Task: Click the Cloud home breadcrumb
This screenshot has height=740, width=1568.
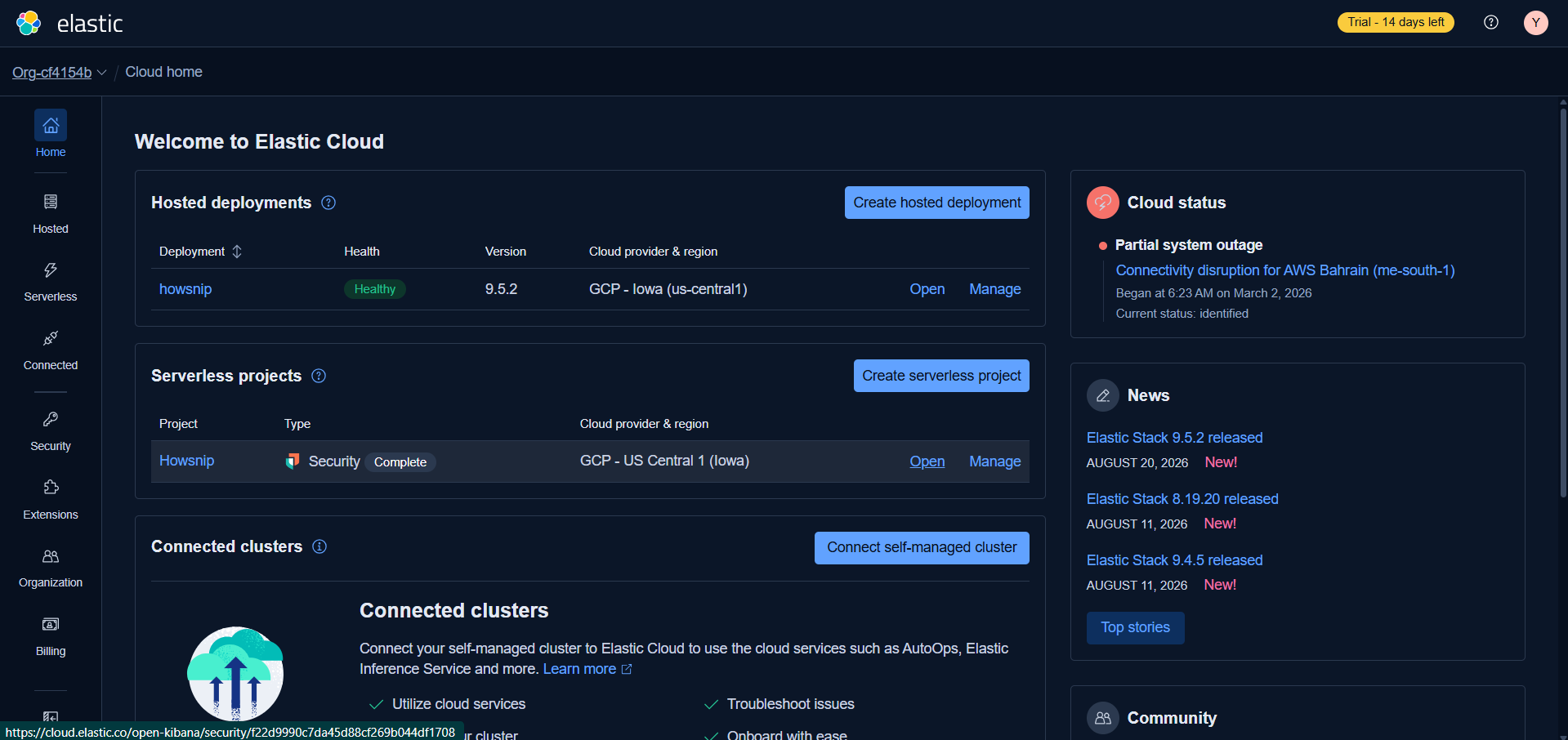Action: 163,72
